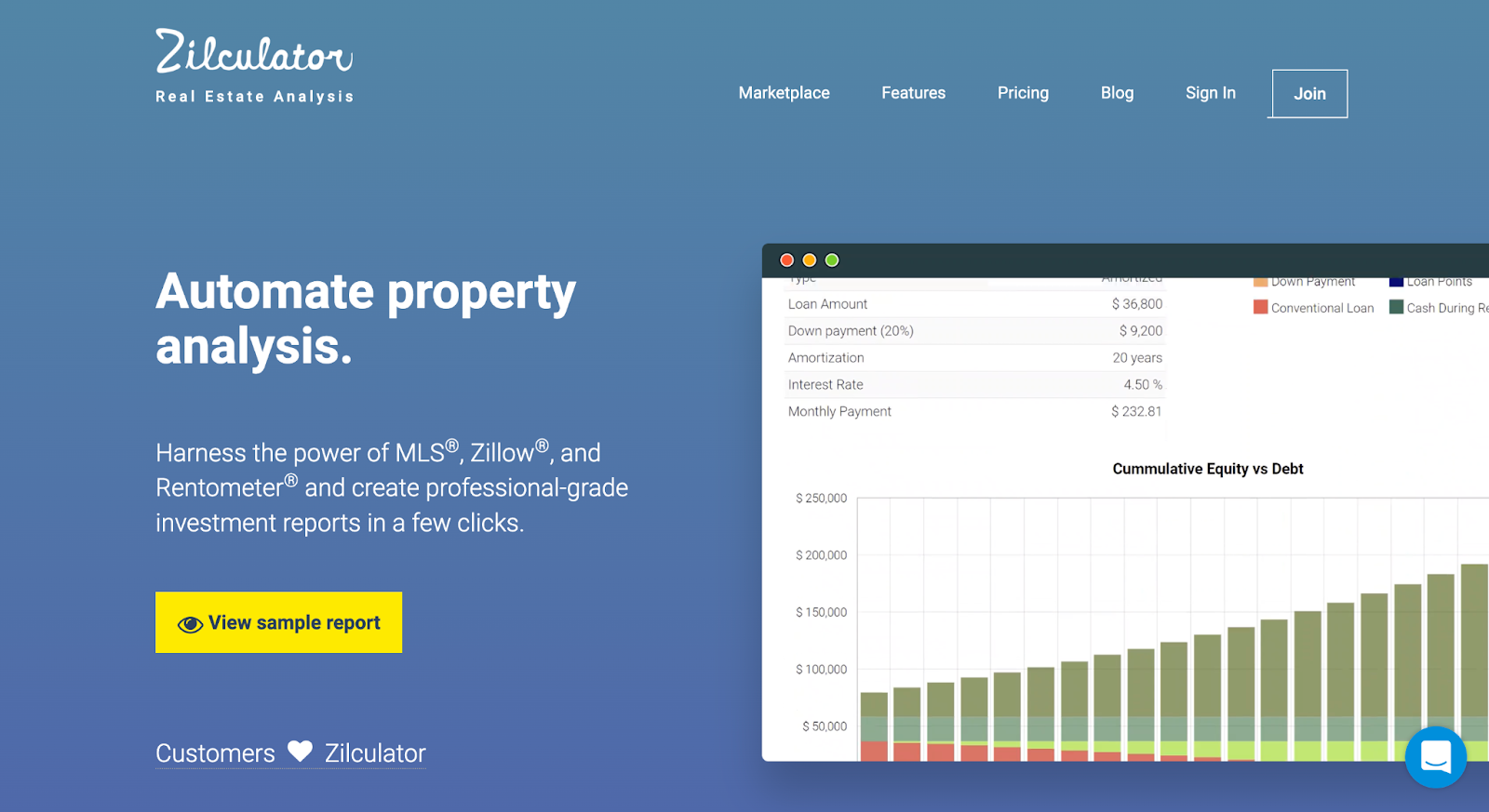Image resolution: width=1489 pixels, height=812 pixels.
Task: Click the $ 250,000 axis label
Action: coord(821,499)
